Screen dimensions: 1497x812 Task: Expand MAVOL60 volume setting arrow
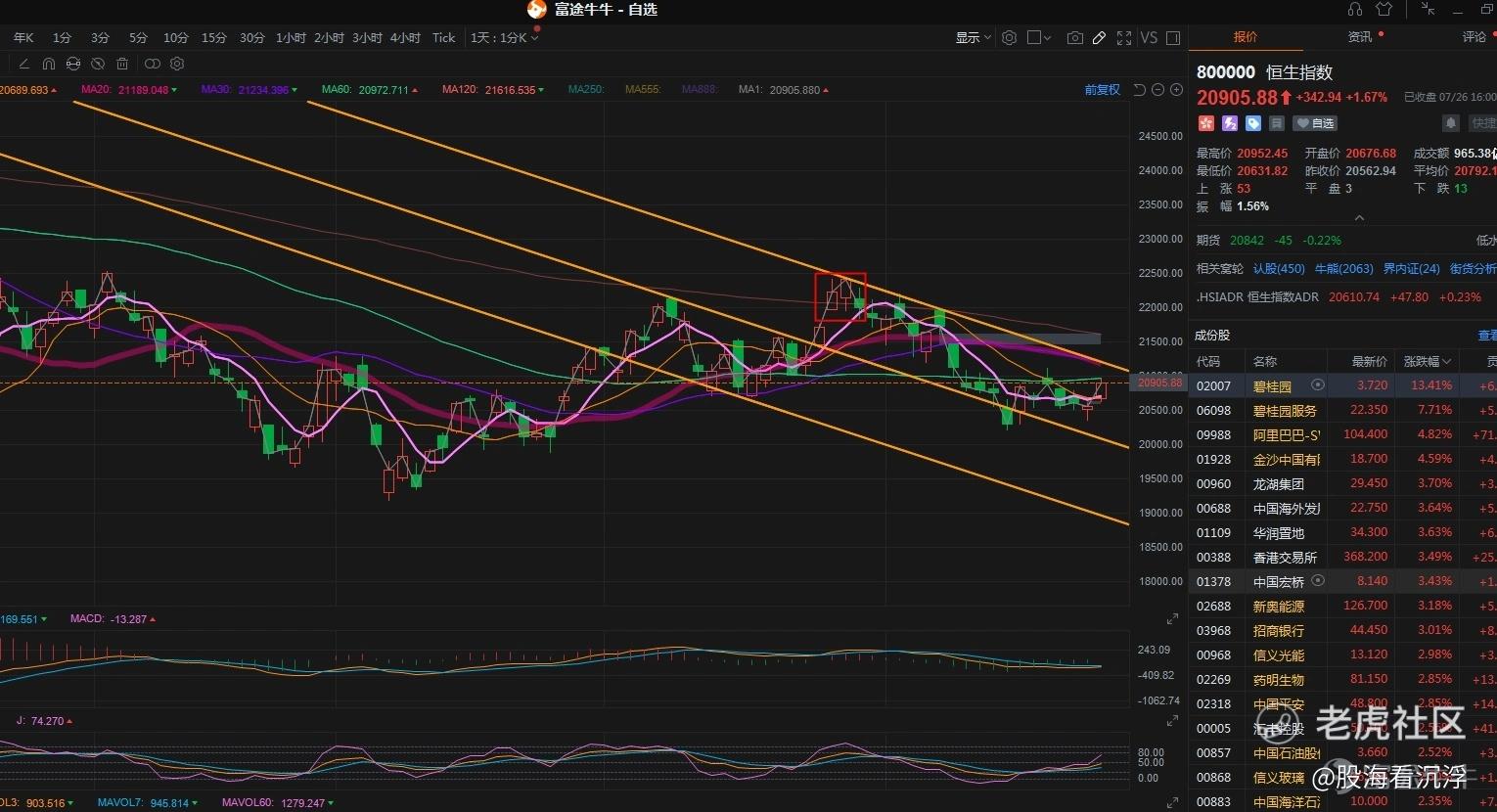click(331, 803)
